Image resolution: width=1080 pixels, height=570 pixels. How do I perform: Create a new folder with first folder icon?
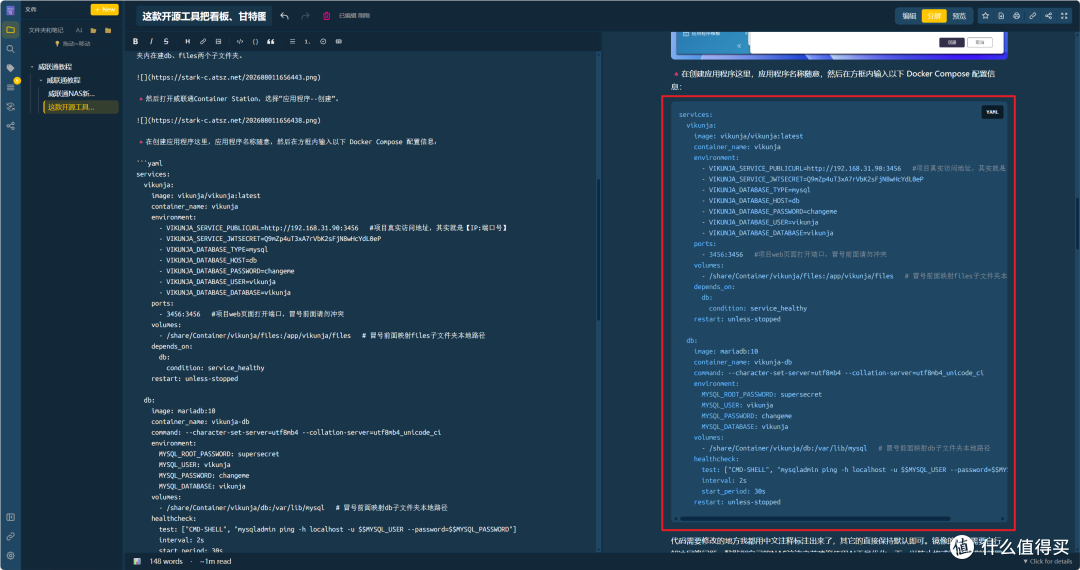[x=93, y=30]
